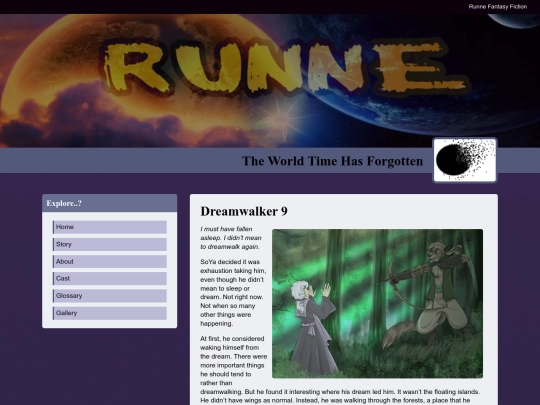Click the Dreamwalker 9 title
This screenshot has width=540, height=405.
(x=244, y=211)
